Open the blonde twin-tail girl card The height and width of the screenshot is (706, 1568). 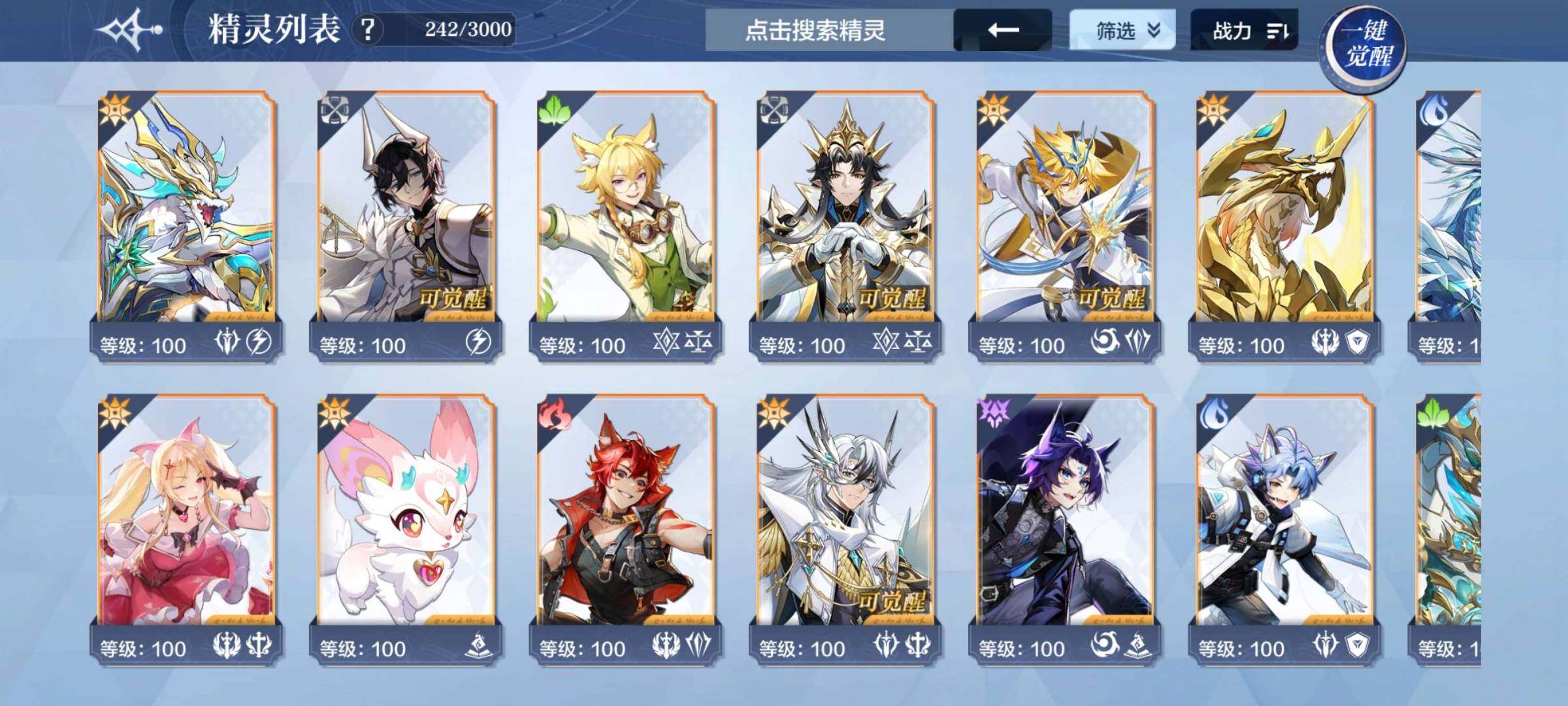point(187,529)
